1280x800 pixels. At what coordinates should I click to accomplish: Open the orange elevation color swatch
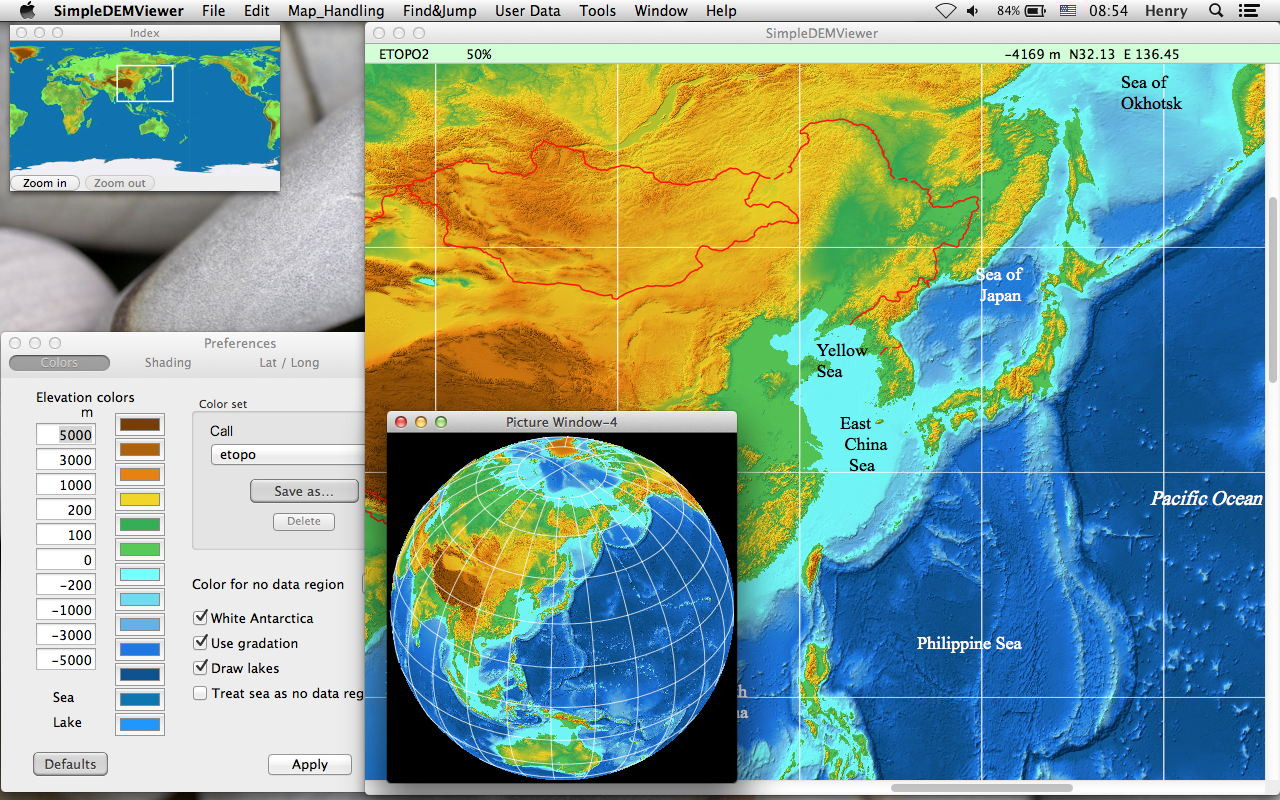[140, 474]
